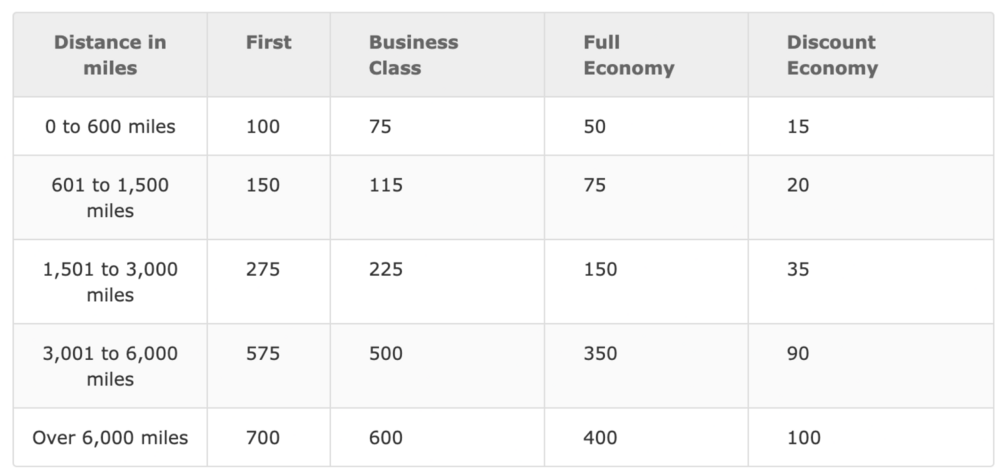Click First value 100 for 0–600 miles
The image size is (1000, 475).
263,127
